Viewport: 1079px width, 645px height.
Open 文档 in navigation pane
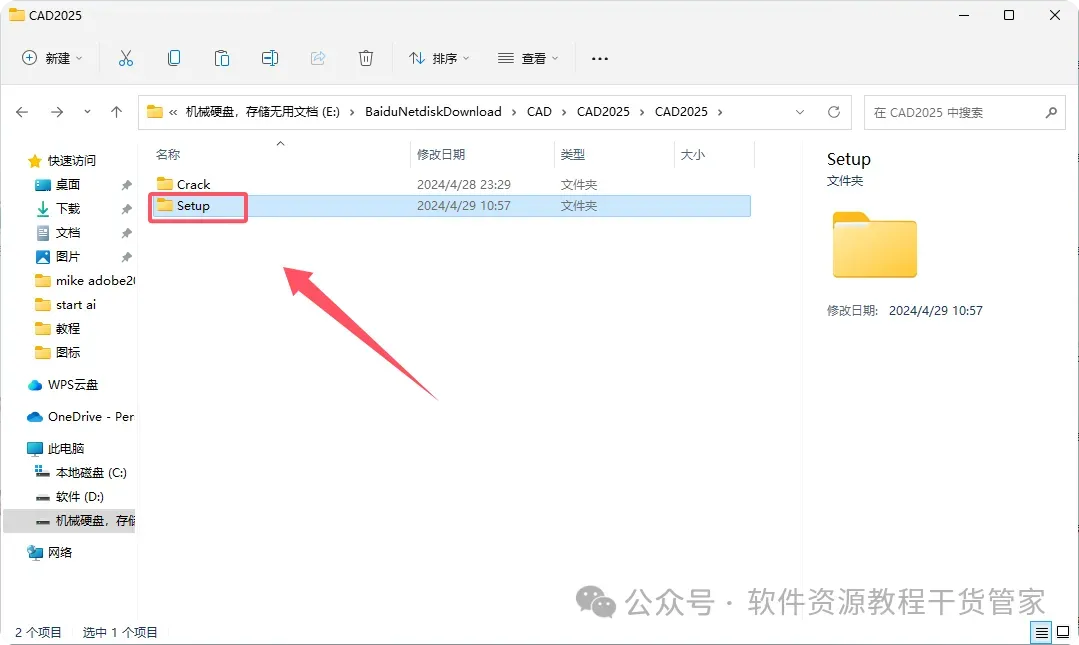(67, 233)
